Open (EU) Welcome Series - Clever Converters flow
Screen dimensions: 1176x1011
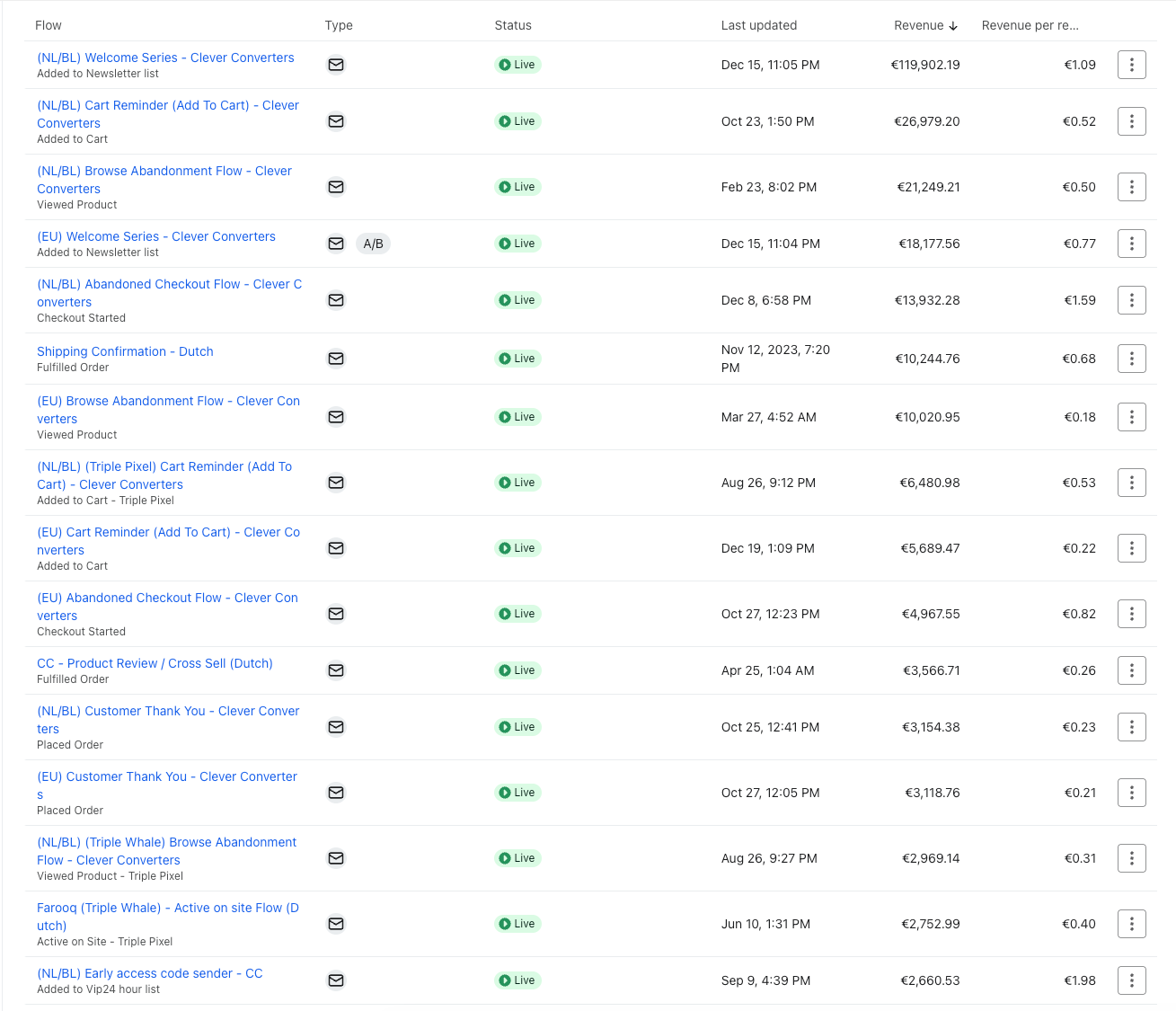tap(156, 236)
